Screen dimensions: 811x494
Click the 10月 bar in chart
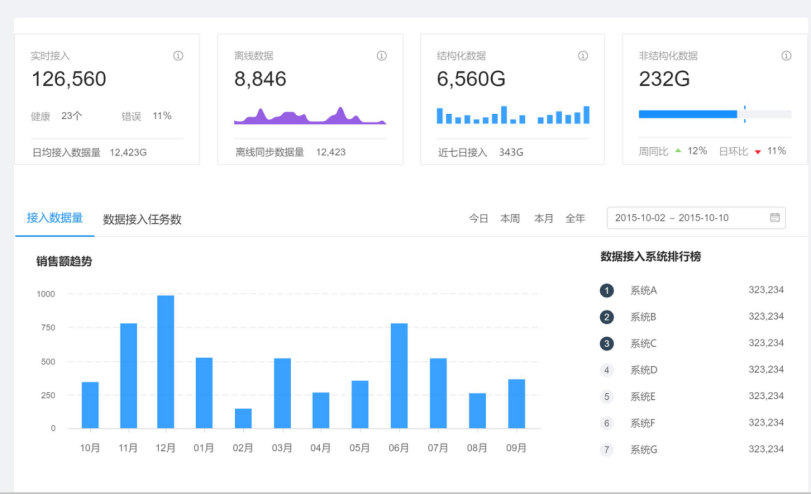[90, 405]
